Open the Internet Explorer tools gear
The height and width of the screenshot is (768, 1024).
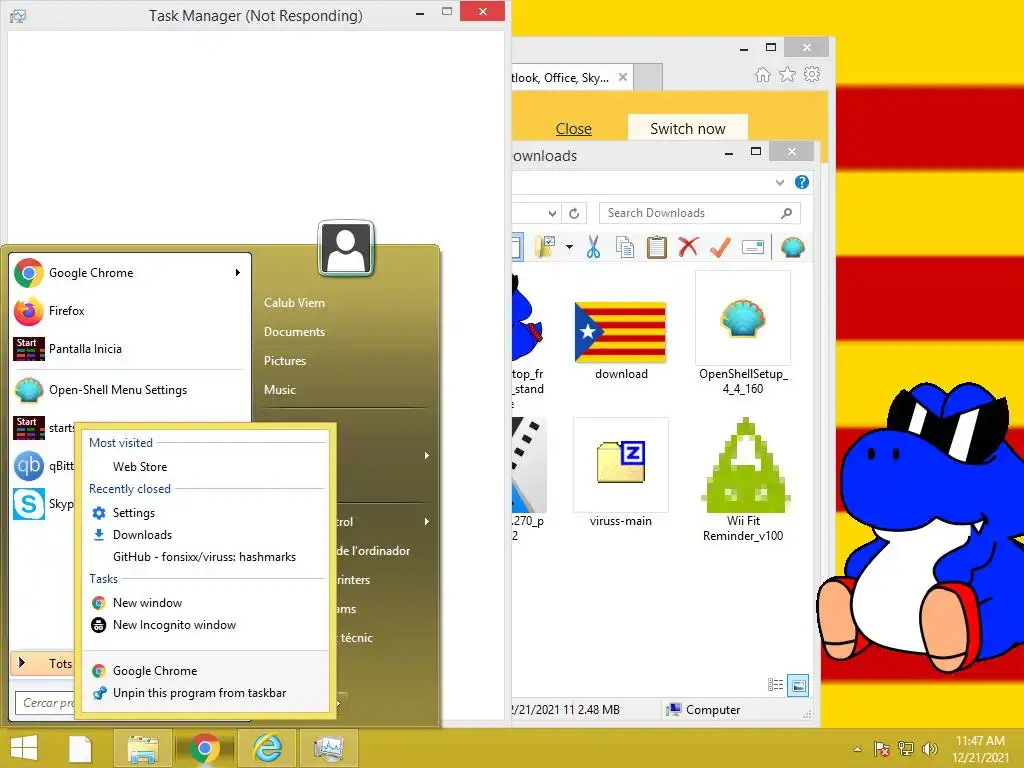point(812,74)
